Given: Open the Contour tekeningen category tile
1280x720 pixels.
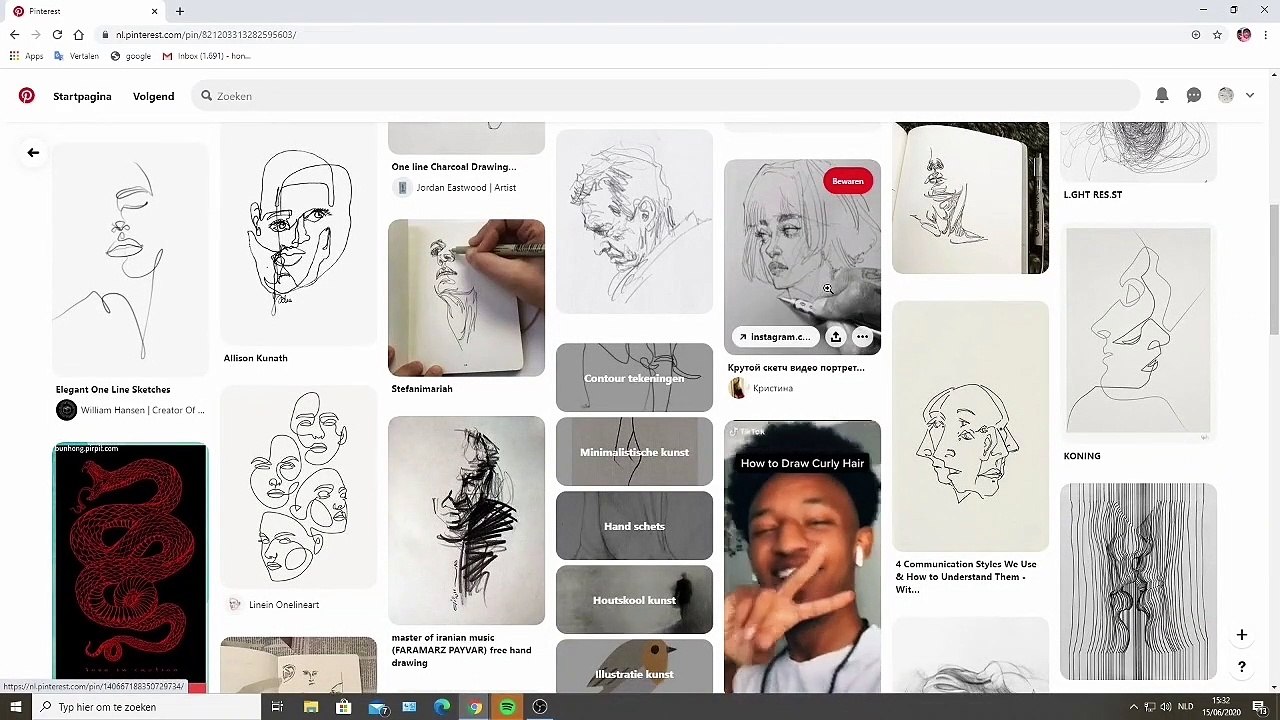Looking at the screenshot, I should coord(634,378).
